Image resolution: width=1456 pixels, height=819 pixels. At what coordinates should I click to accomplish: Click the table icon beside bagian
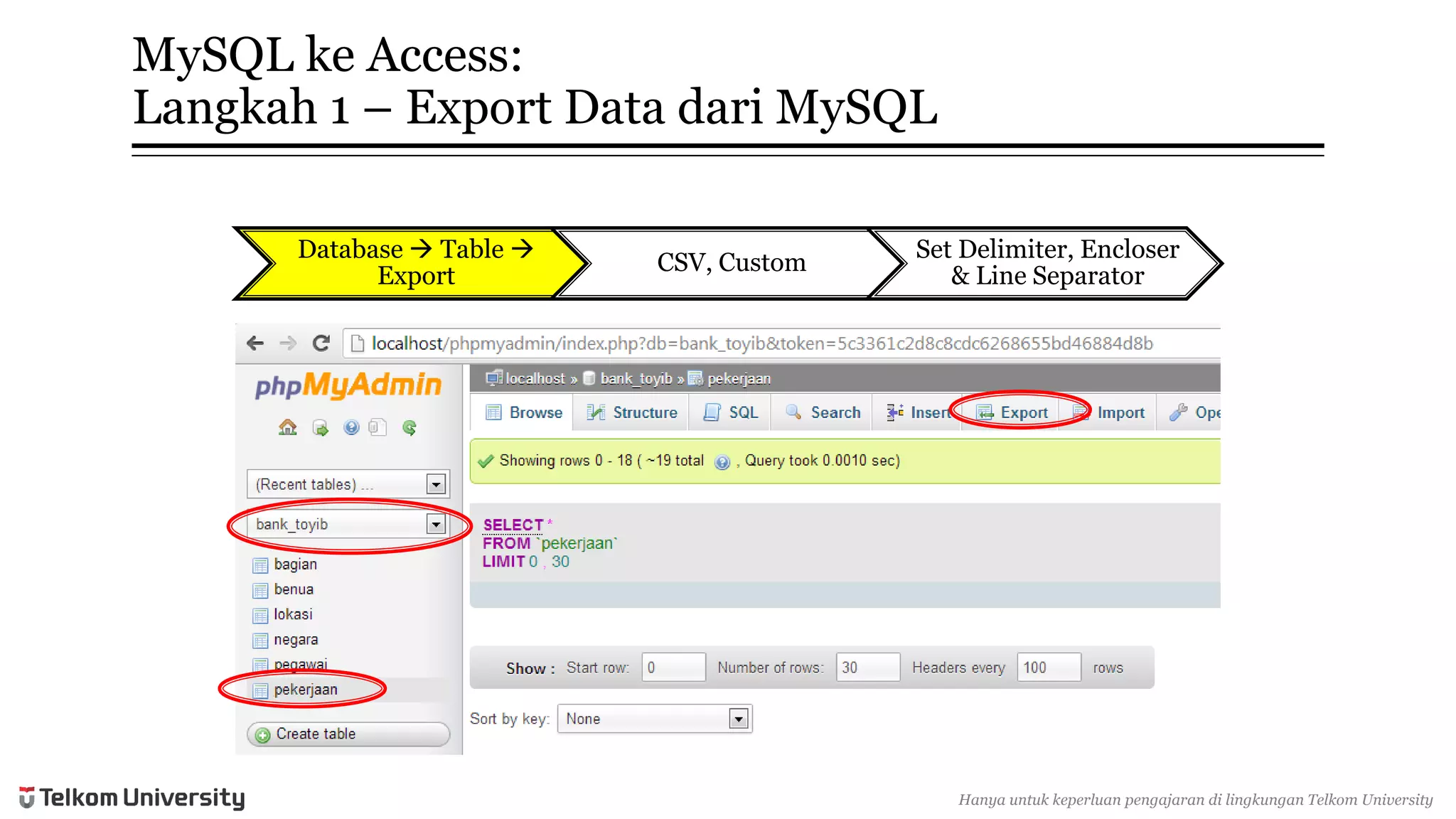[x=260, y=565]
